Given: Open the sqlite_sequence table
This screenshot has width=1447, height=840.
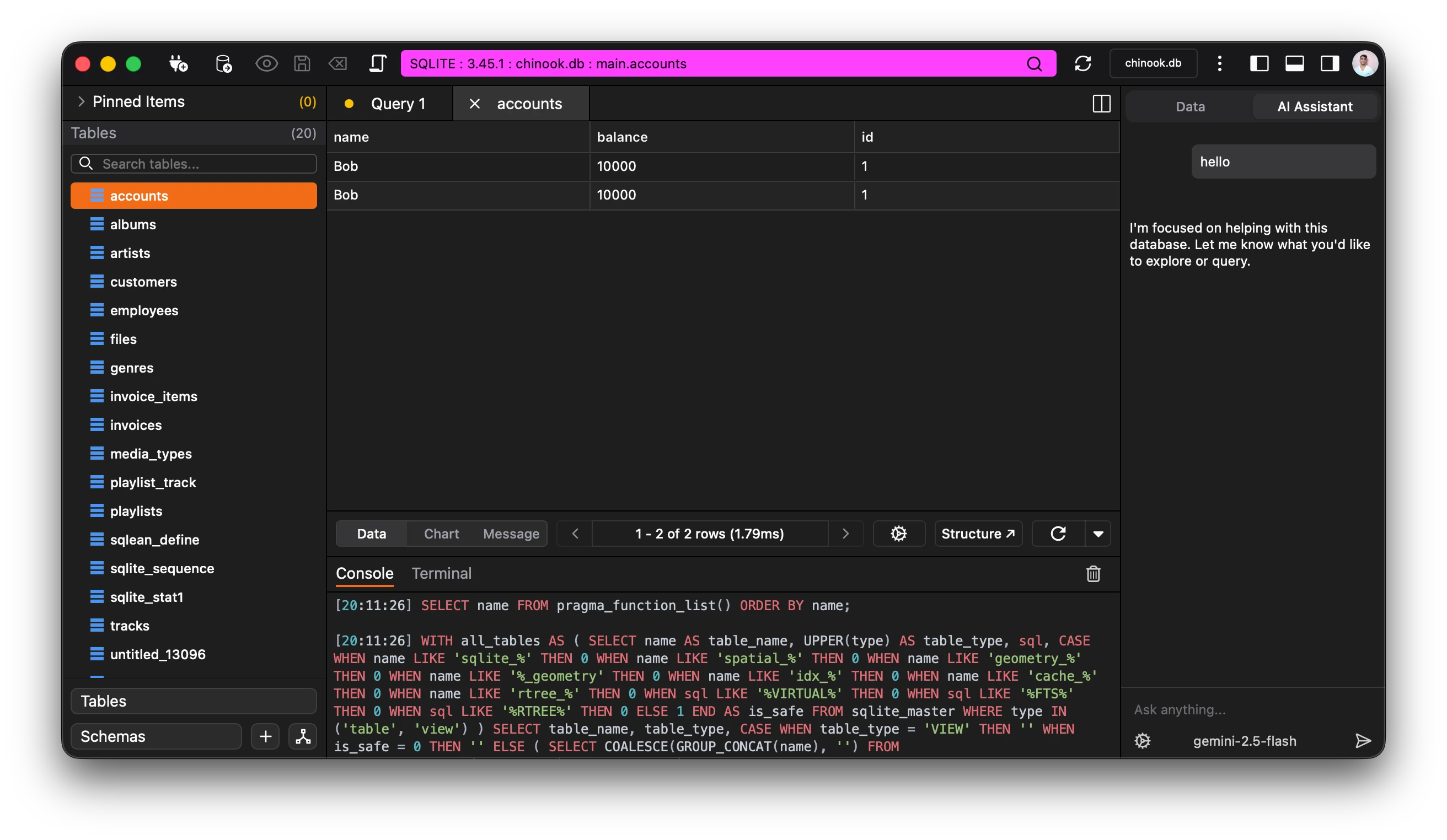Looking at the screenshot, I should (194, 569).
